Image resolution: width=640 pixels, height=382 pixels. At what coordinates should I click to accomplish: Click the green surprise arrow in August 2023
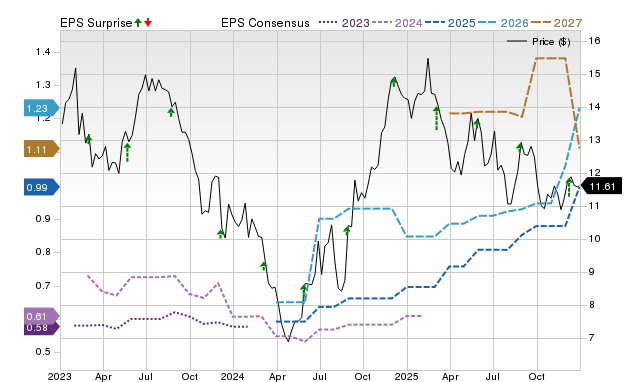(x=171, y=112)
